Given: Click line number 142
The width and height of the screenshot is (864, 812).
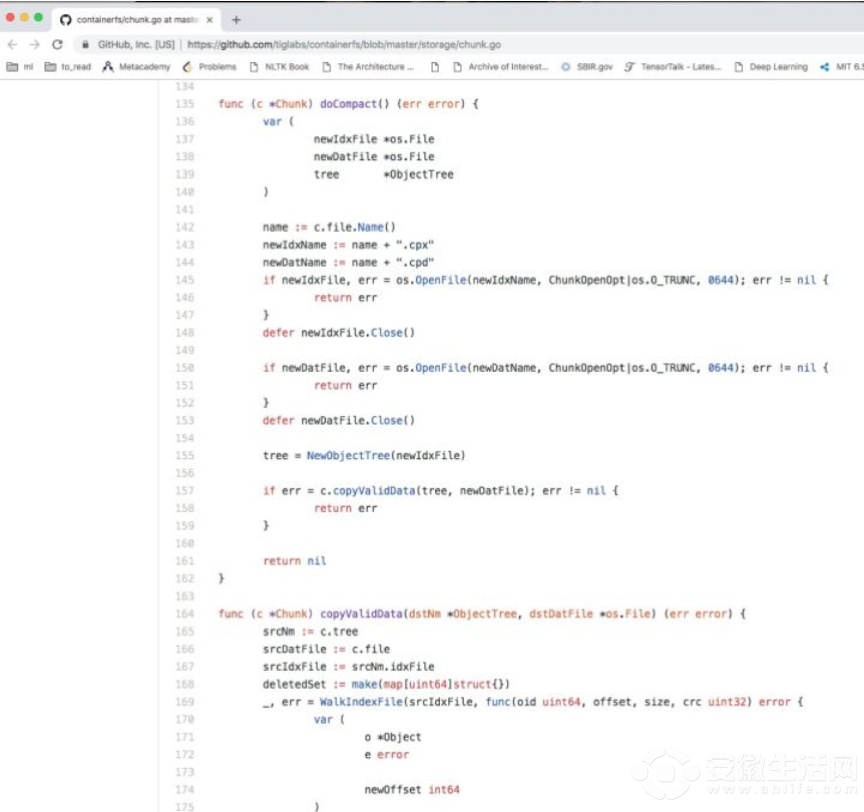Looking at the screenshot, I should [185, 227].
